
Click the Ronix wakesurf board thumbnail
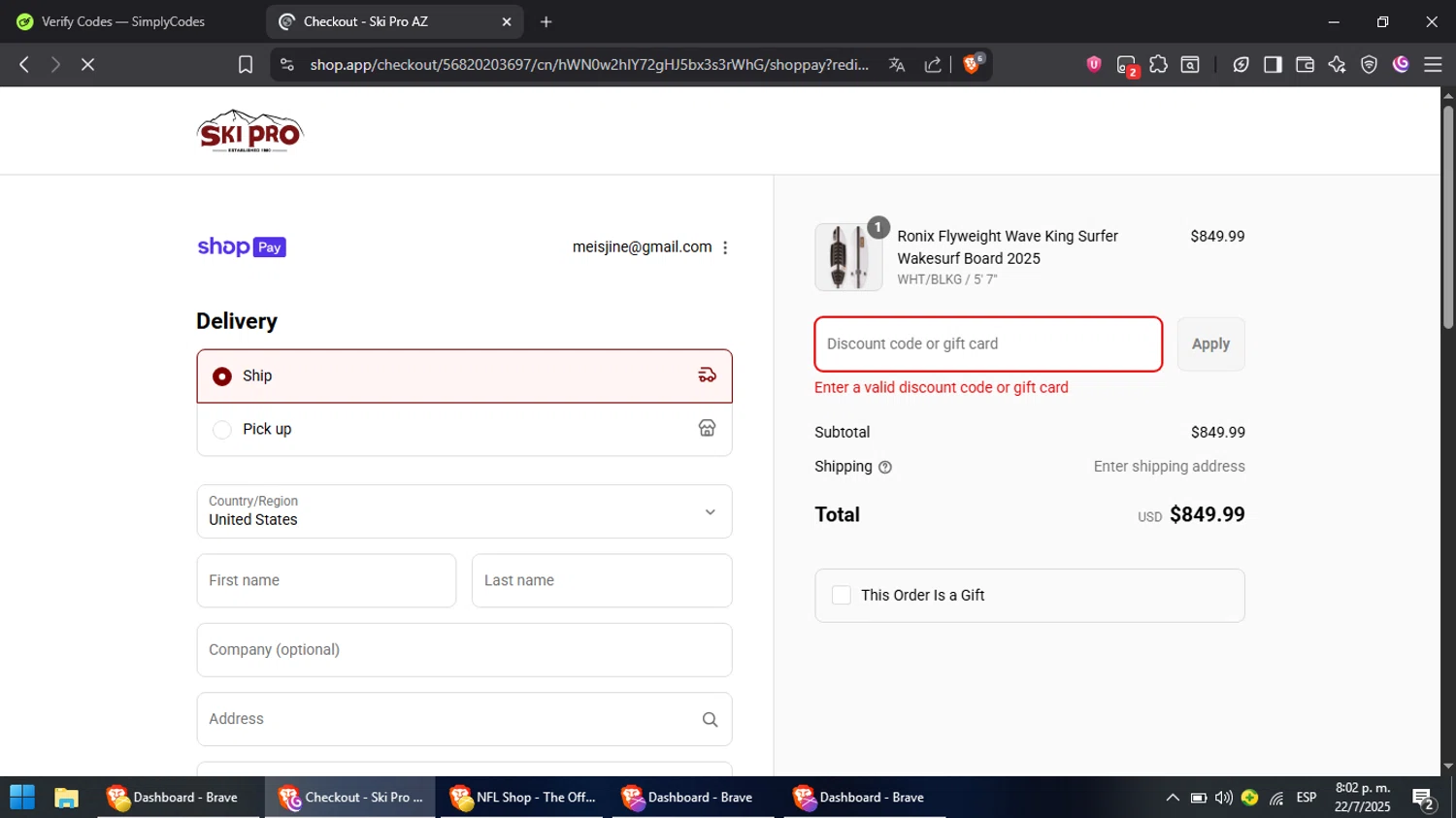tap(848, 257)
